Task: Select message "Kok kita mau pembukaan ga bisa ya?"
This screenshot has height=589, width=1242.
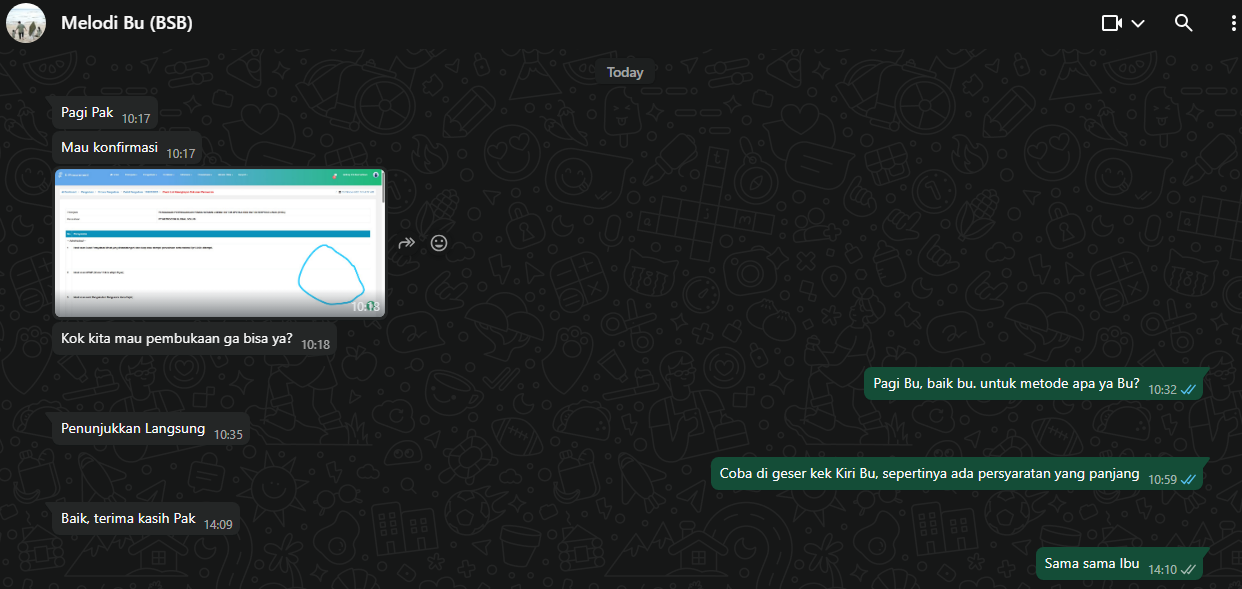Action: coord(195,340)
